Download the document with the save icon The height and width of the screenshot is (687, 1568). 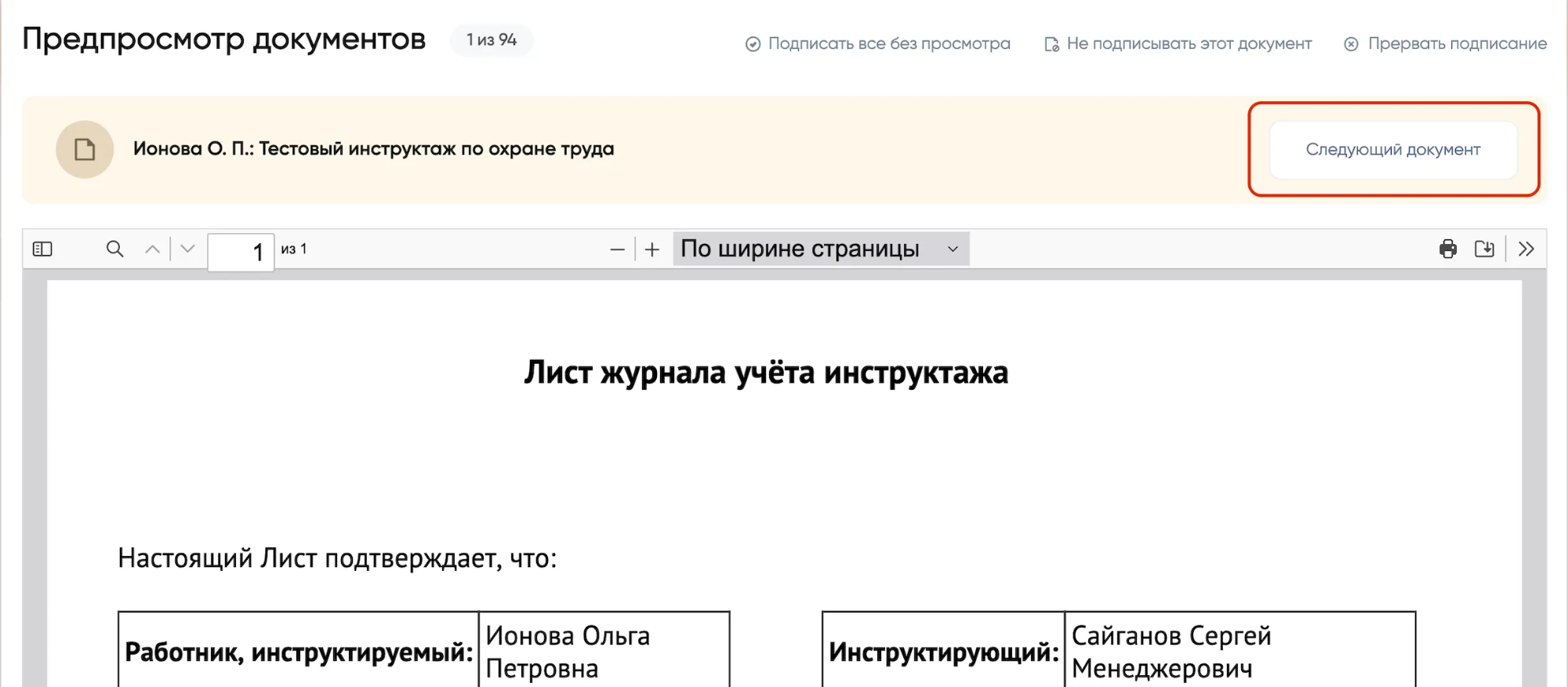[1484, 249]
